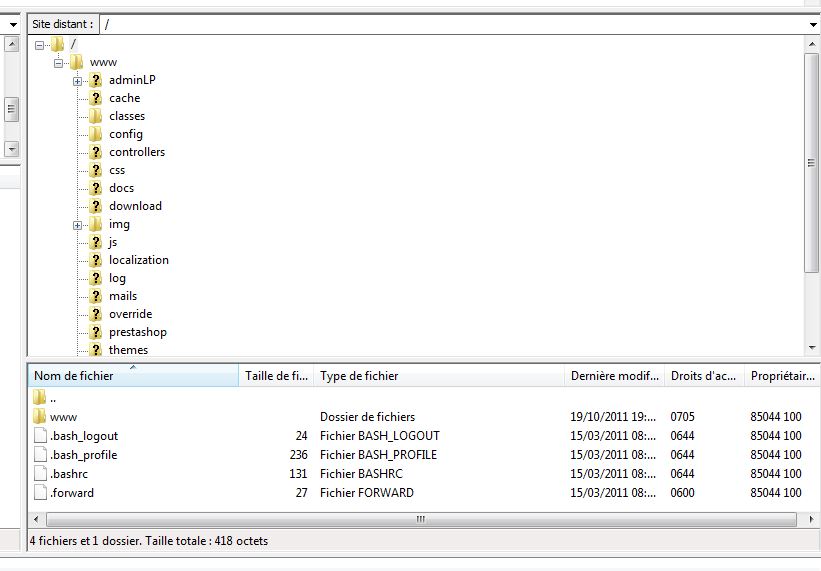Click the mails unknown-folder icon
The width and height of the screenshot is (821, 571).
[x=95, y=296]
